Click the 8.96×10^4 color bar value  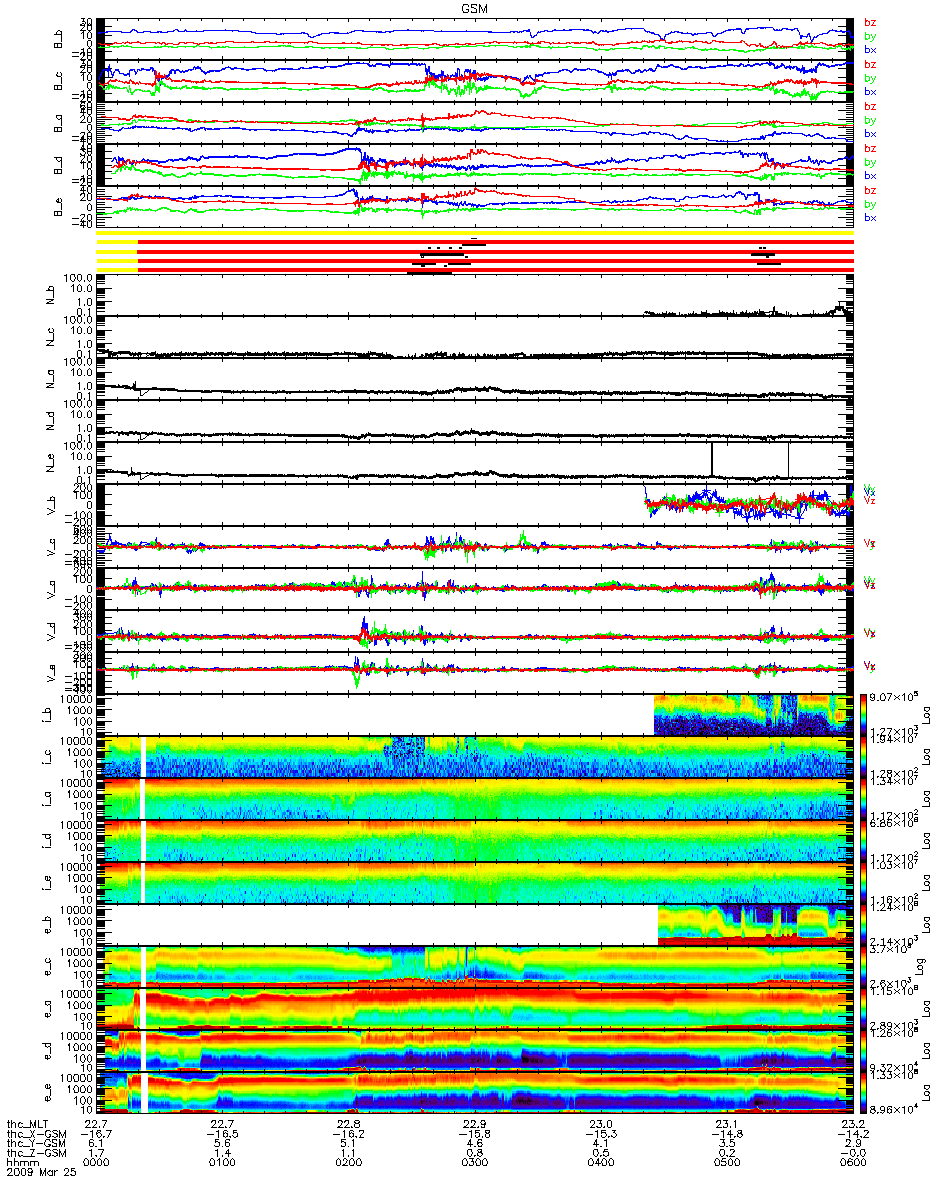(x=894, y=1109)
